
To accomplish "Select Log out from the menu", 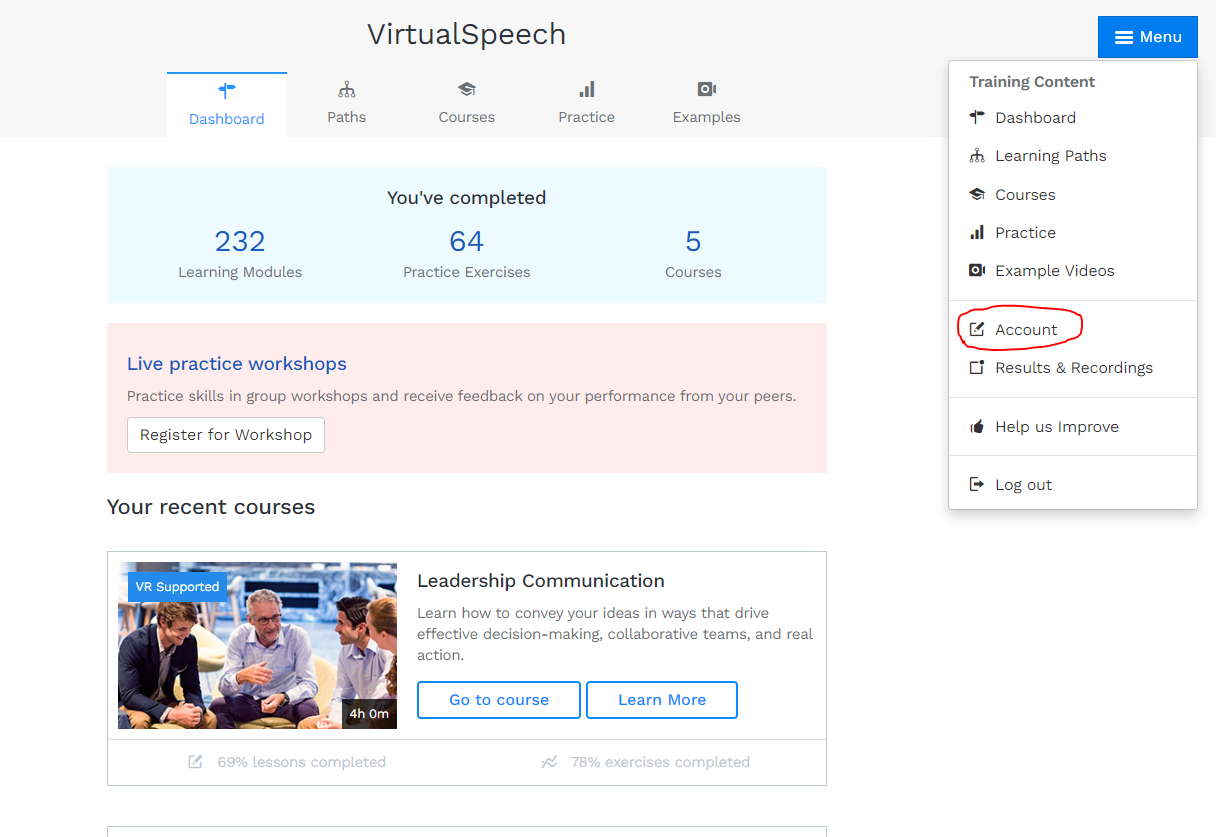I will tap(1073, 484).
